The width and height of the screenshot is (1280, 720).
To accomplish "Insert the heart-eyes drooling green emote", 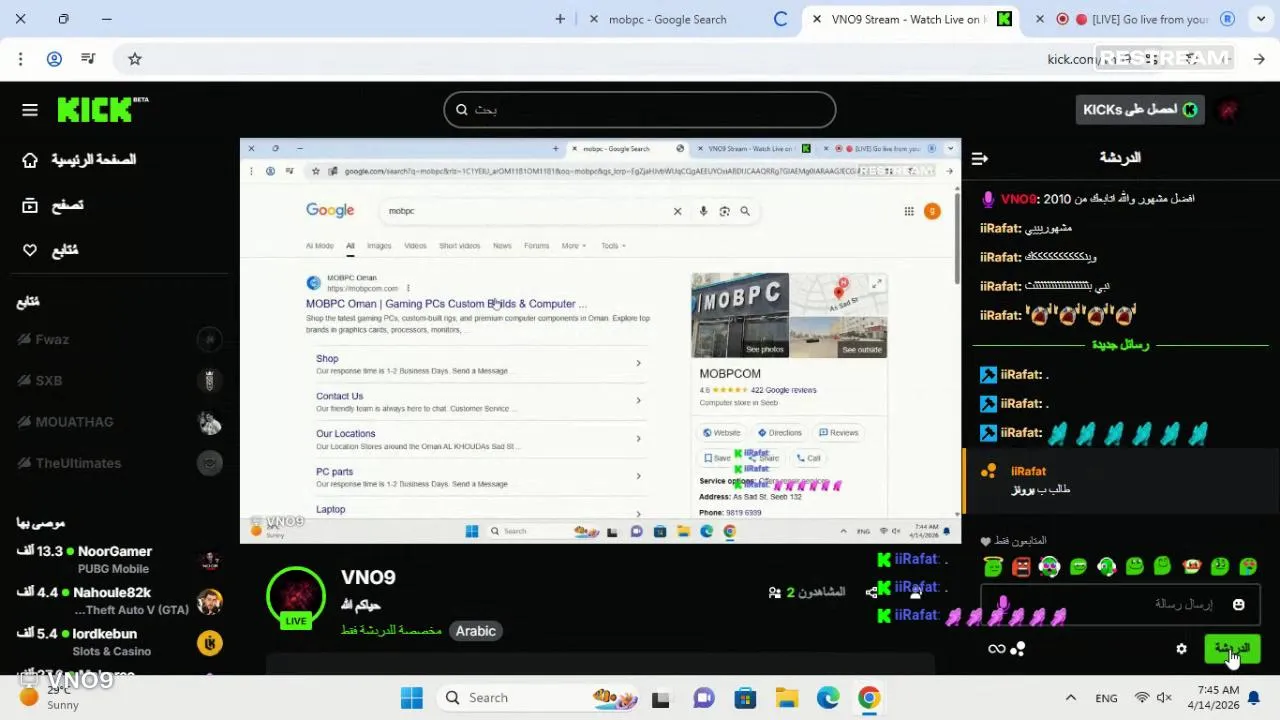I will (1049, 567).
